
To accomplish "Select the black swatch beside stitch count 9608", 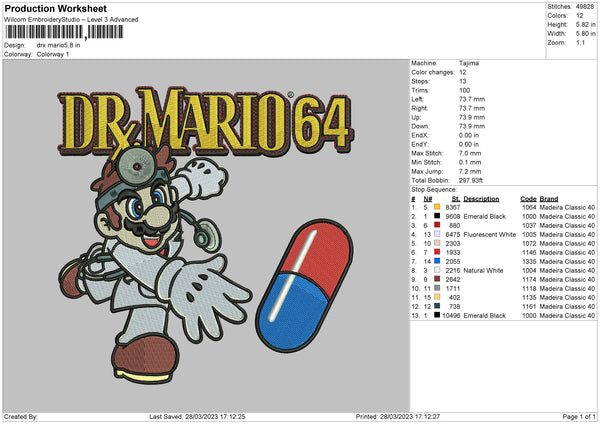I will tap(437, 216).
